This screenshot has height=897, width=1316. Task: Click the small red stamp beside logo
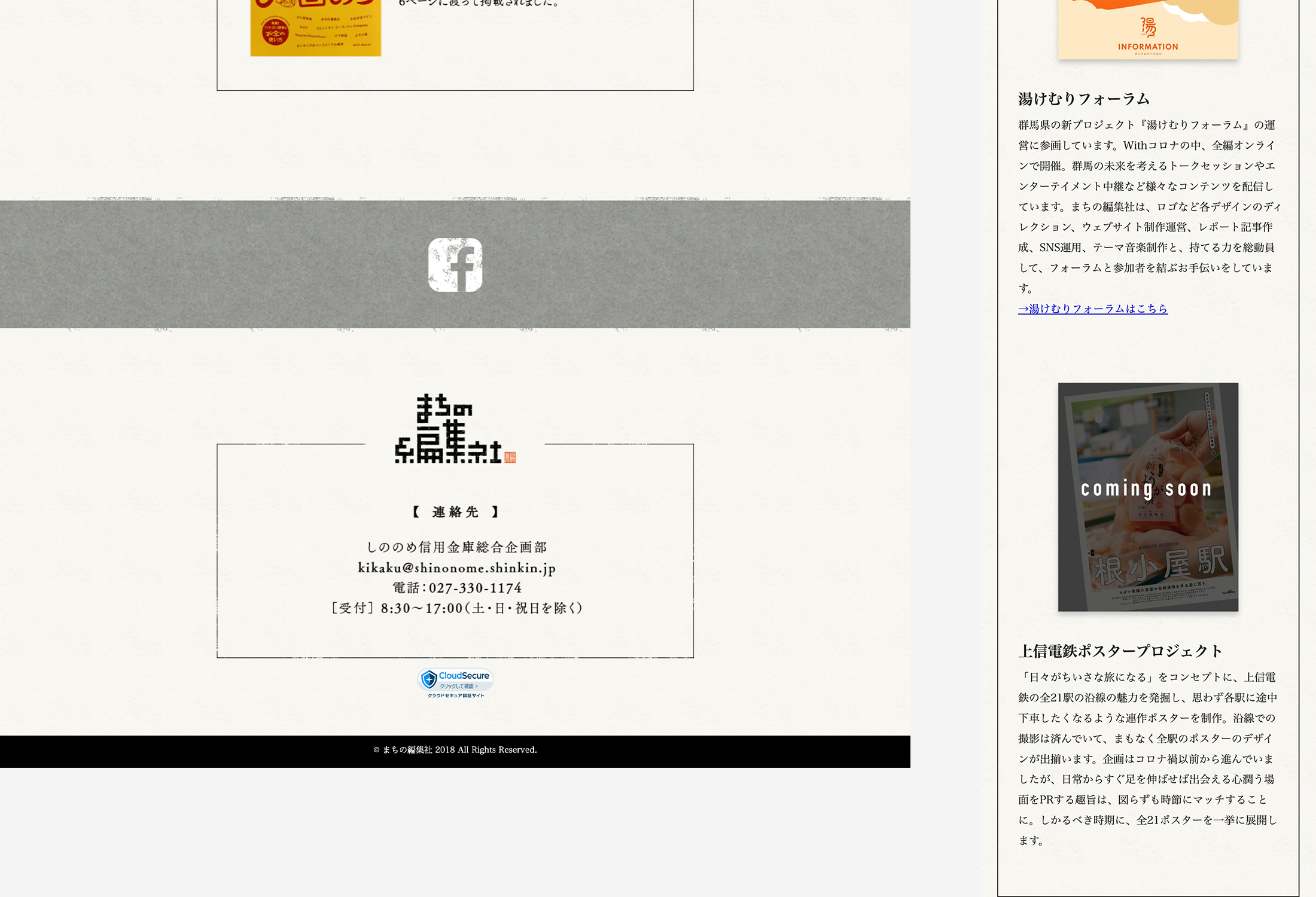(510, 457)
